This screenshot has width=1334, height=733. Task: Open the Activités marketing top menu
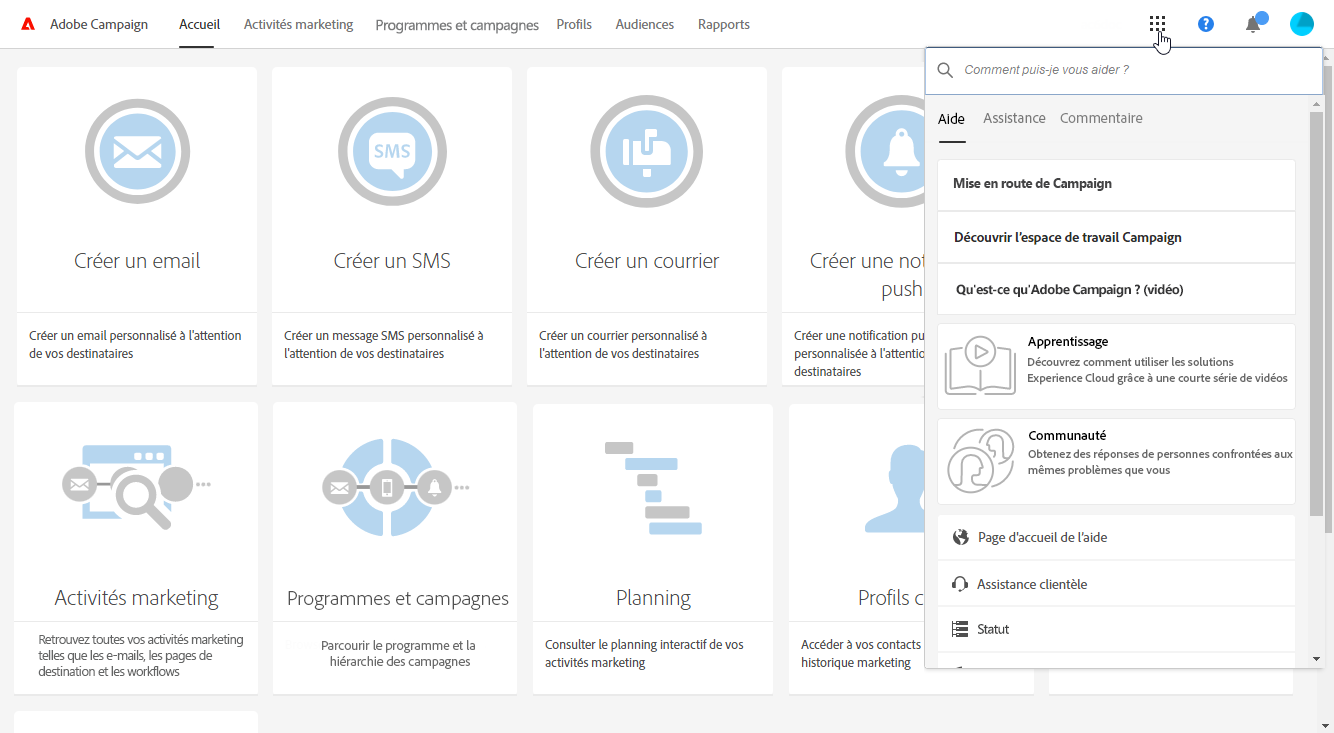click(298, 24)
